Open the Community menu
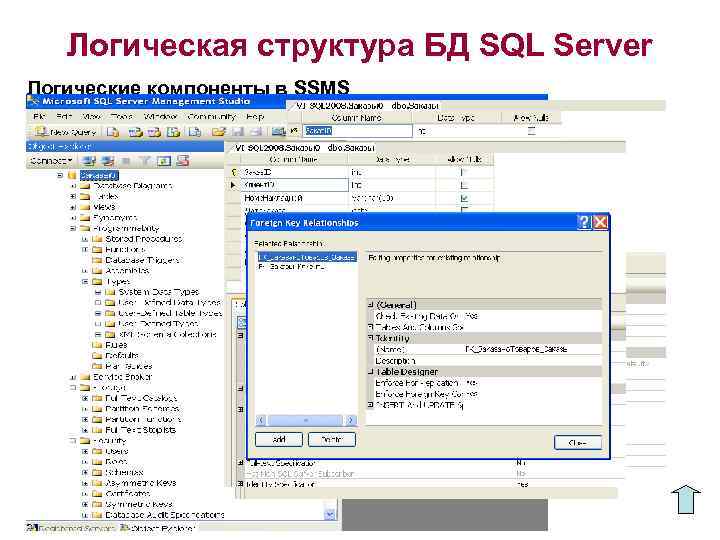The image size is (720, 540). tap(212, 117)
